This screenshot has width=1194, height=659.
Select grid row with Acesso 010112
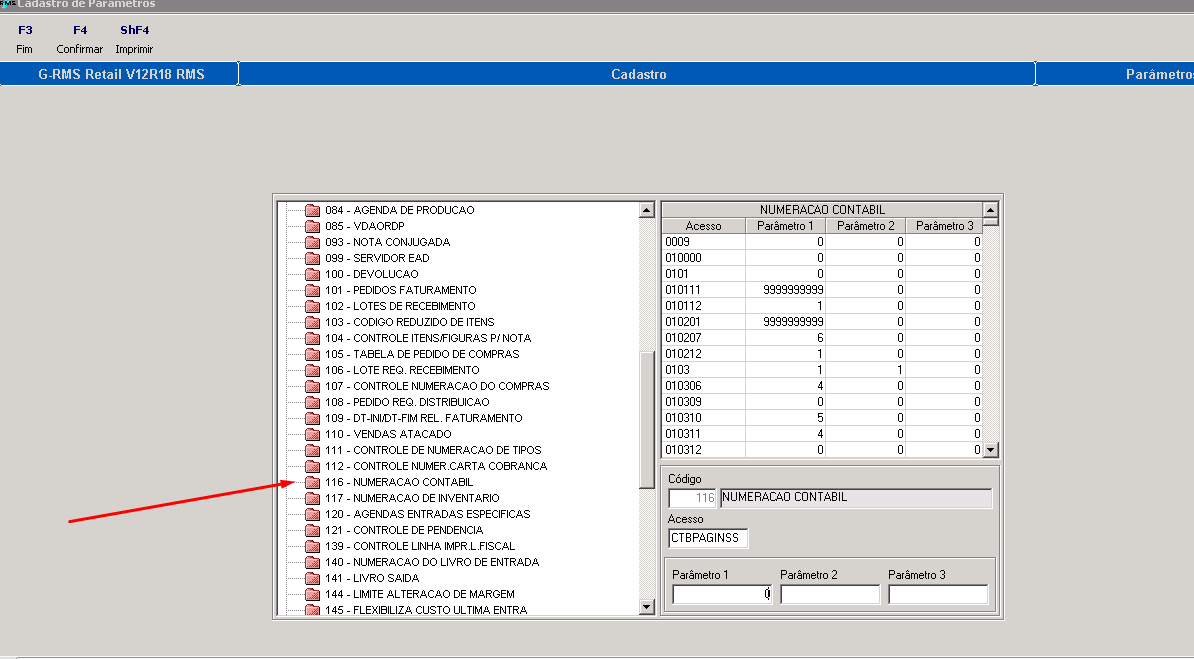[822, 306]
